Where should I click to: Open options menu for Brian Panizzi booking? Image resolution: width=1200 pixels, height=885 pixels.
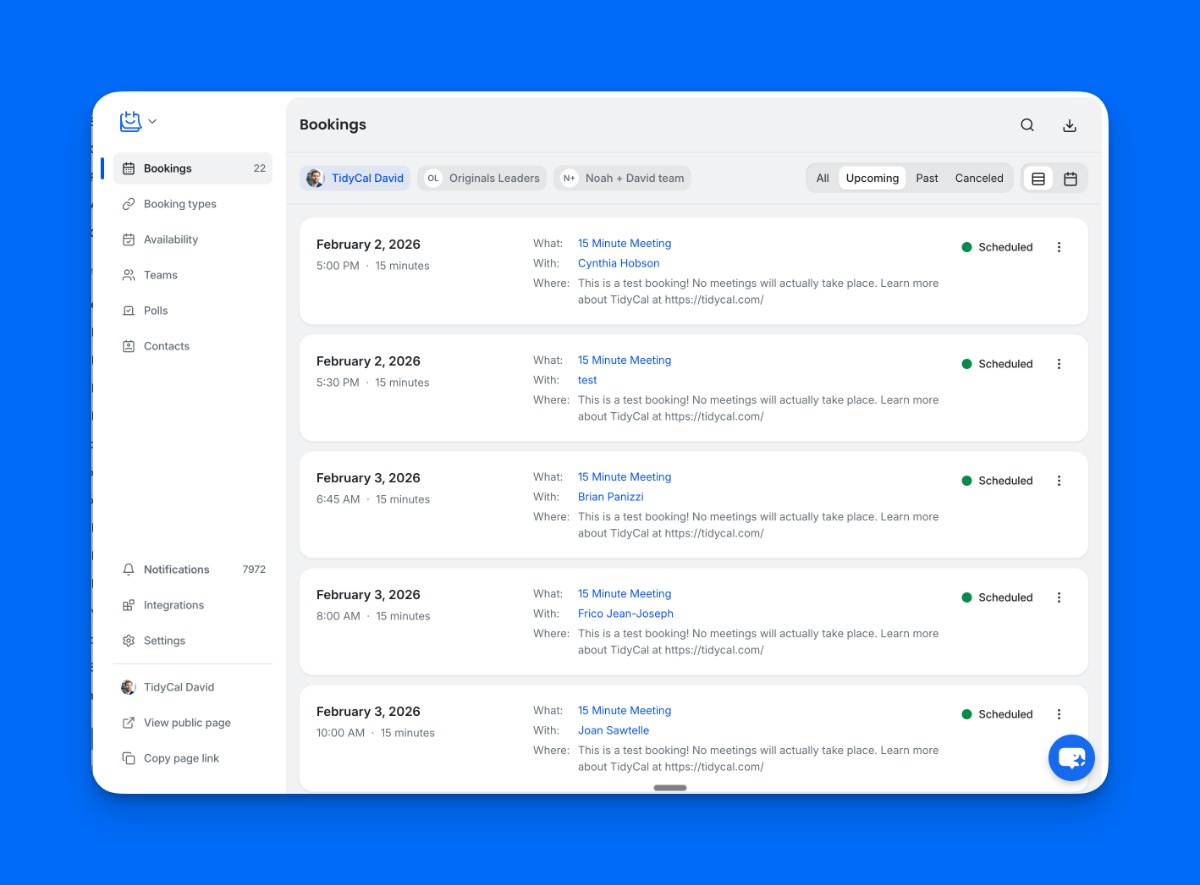[1059, 481]
